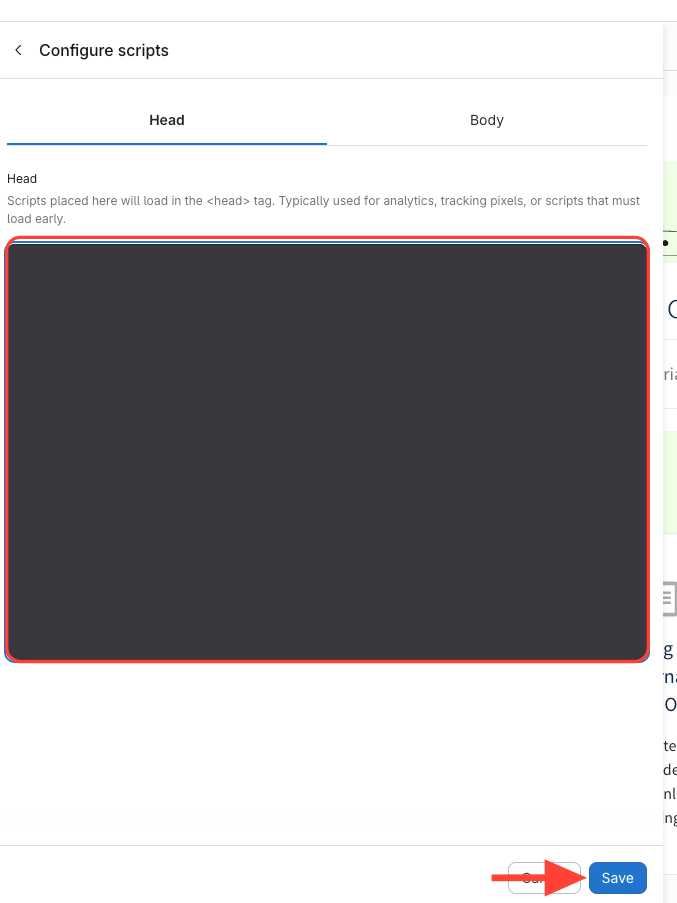Click the 'Head' field label above editor
This screenshot has height=903, width=677.
pyautogui.click(x=22, y=179)
